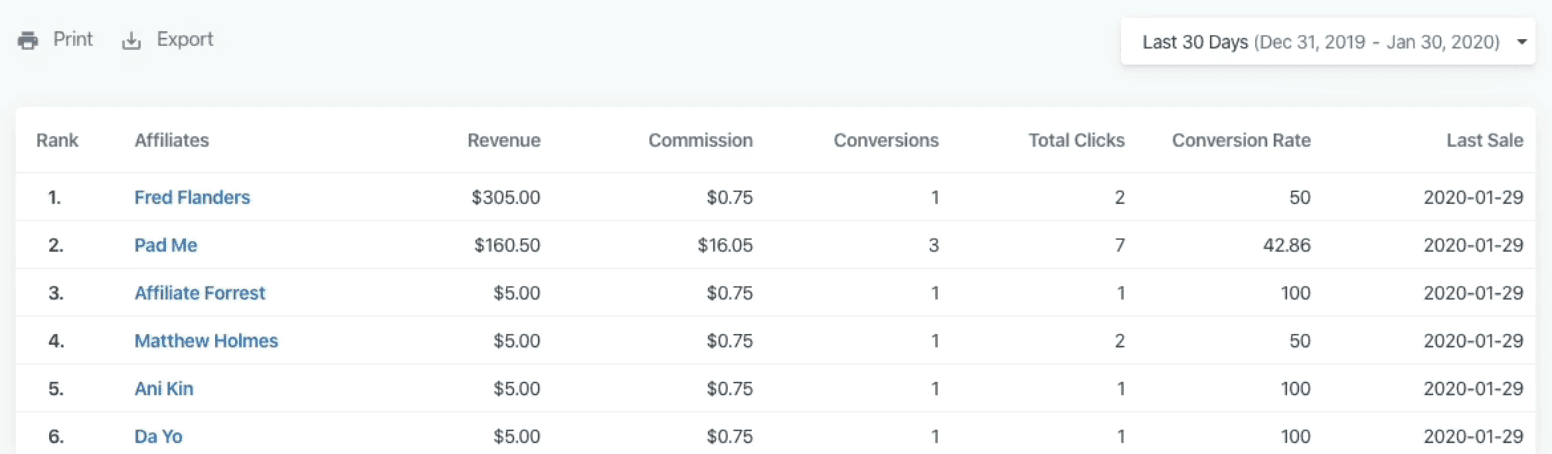Open the Last 30 Days date dropdown
Image resolution: width=1552 pixels, height=454 pixels.
coord(1320,42)
